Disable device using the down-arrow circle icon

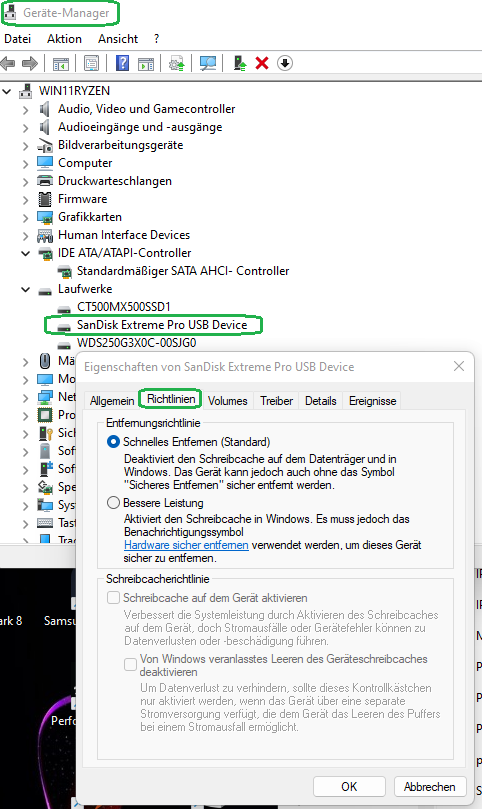tap(285, 63)
